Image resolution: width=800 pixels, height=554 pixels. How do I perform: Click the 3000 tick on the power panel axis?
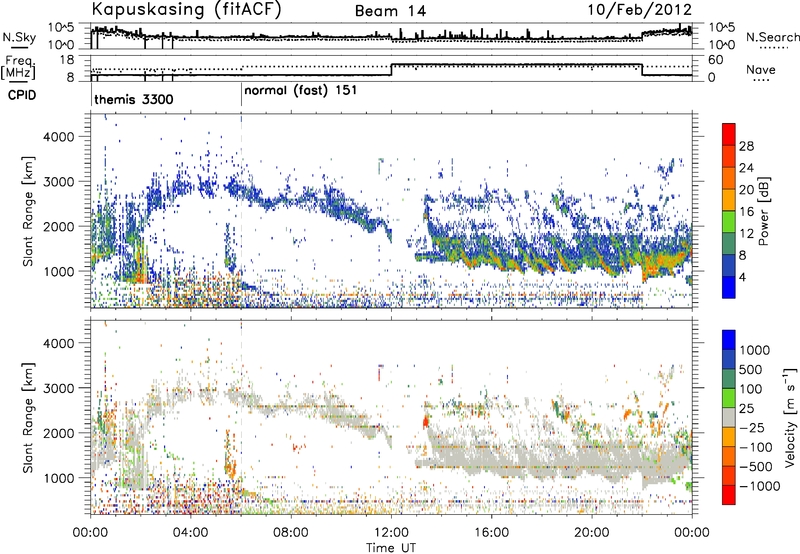[x=58, y=182]
